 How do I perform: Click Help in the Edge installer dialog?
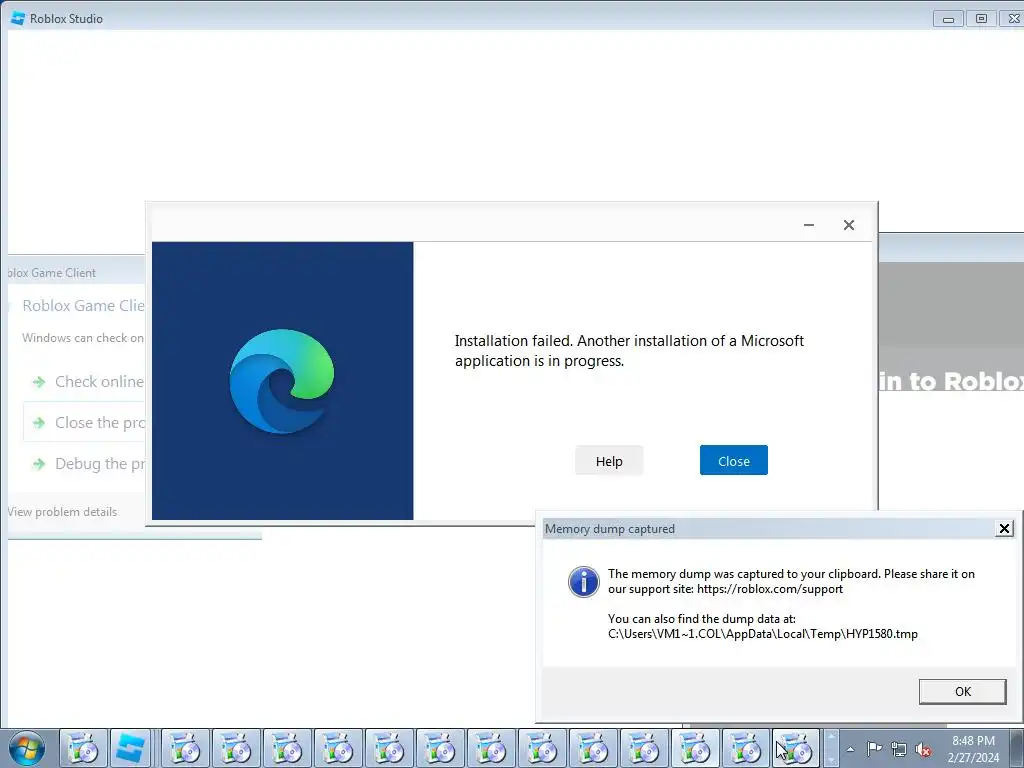(609, 461)
